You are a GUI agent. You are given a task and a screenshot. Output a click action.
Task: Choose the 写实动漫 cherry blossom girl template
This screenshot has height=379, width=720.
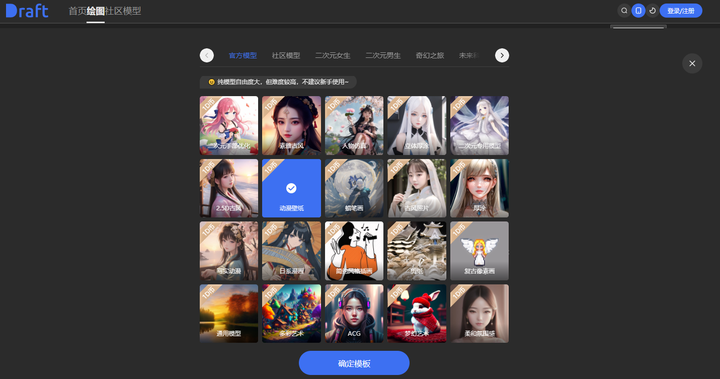click(x=229, y=251)
